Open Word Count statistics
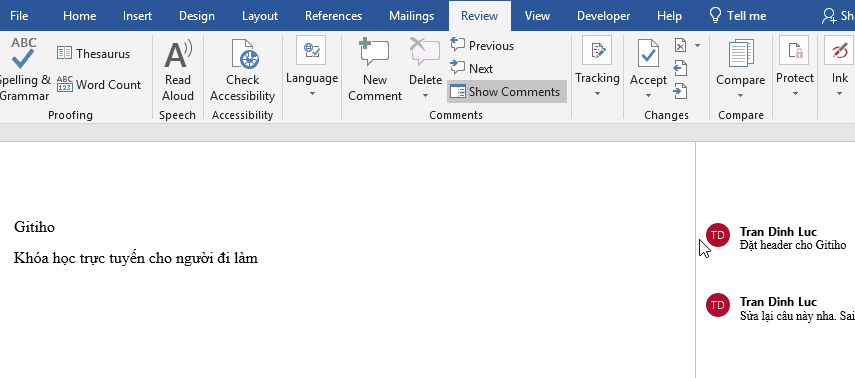 [99, 85]
